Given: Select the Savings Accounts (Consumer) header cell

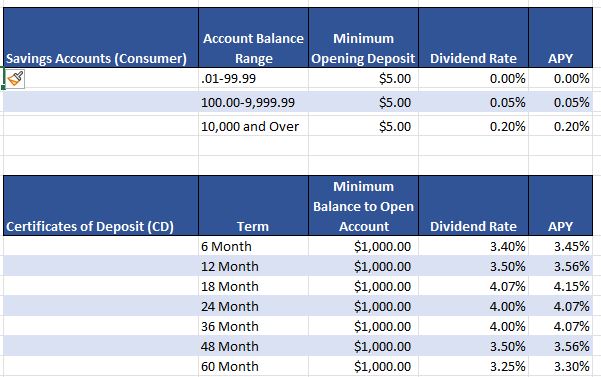Looking at the screenshot, I should [x=101, y=38].
